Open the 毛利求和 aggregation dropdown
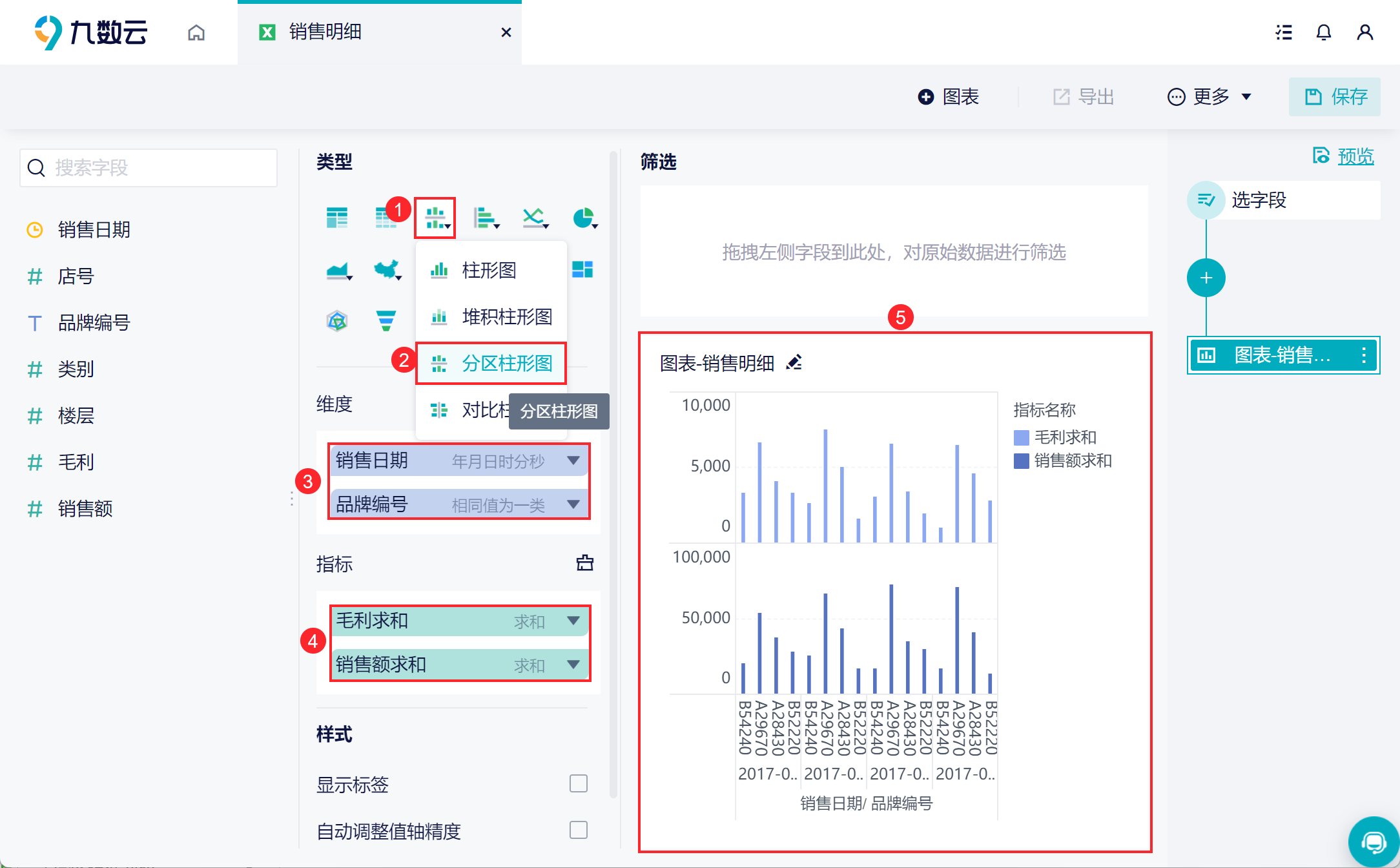This screenshot has height=868, width=1400. click(573, 621)
